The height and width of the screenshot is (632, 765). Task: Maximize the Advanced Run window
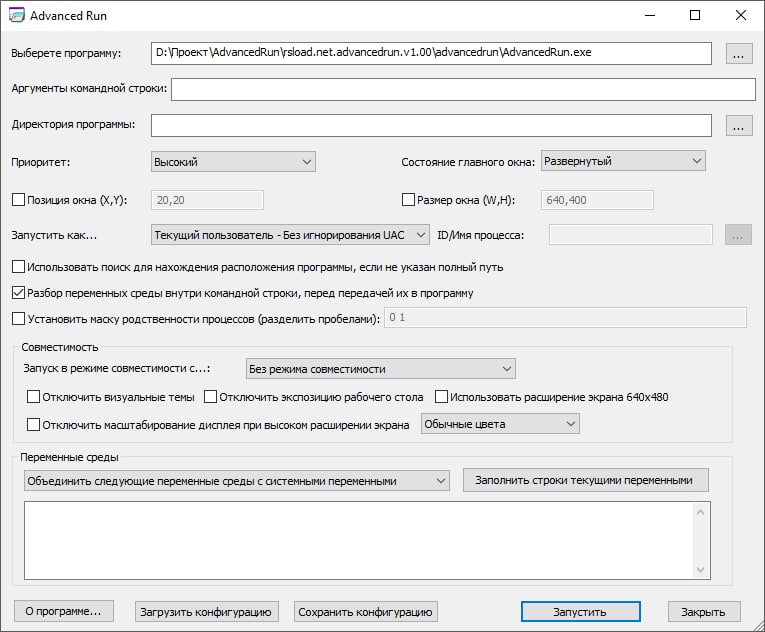pos(695,15)
